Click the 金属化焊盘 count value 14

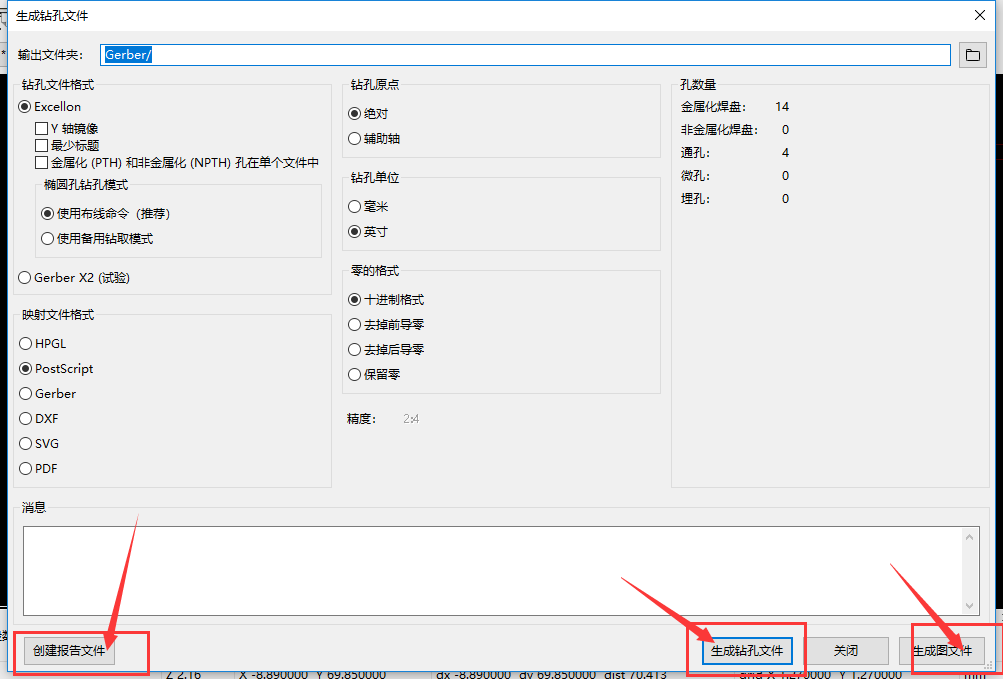782,107
